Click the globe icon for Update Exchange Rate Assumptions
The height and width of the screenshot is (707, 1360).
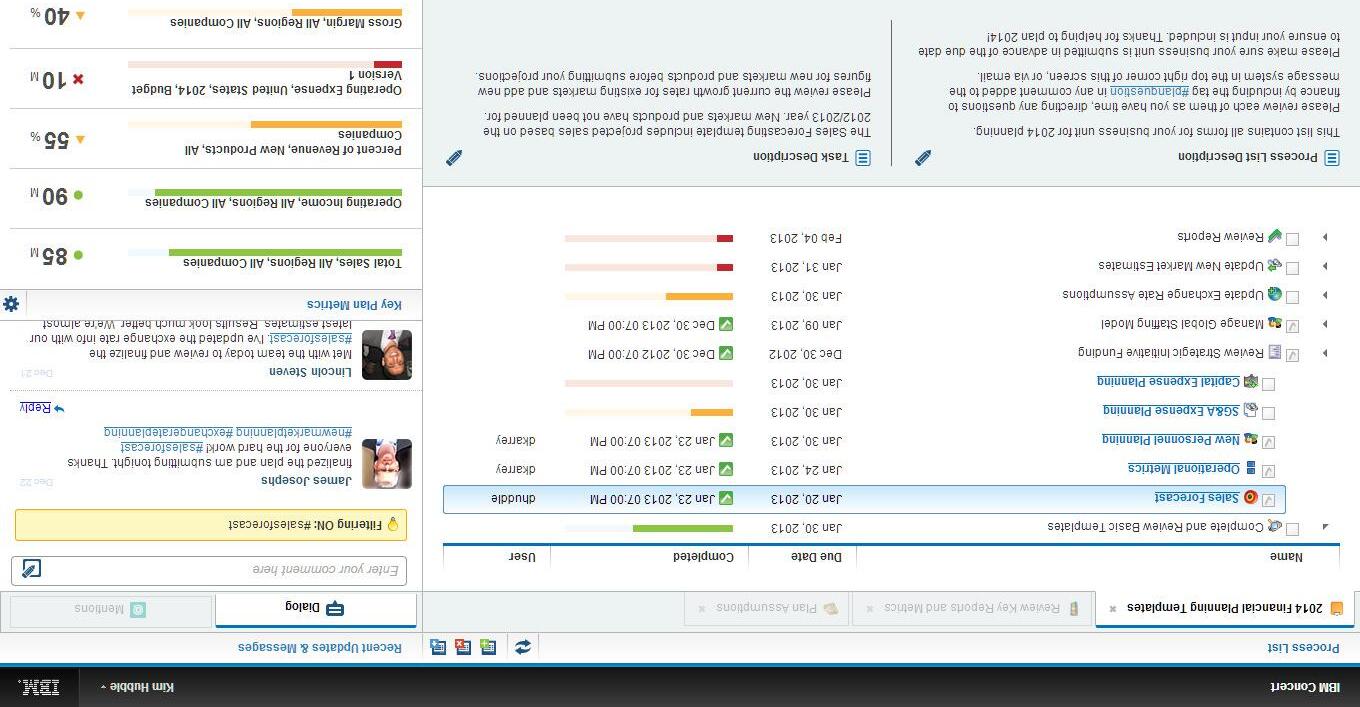tap(1275, 294)
